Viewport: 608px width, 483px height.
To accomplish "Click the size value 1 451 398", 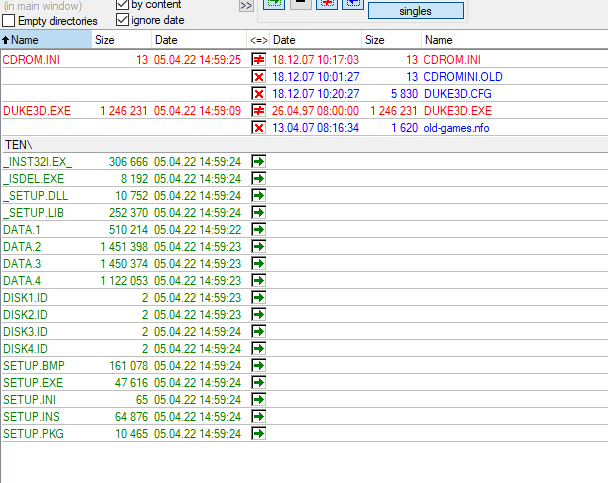I will (x=124, y=247).
